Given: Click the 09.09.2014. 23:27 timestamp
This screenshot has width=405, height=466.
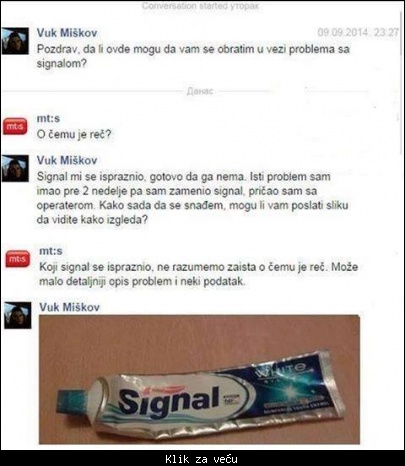Looking at the screenshot, I should point(358,32).
